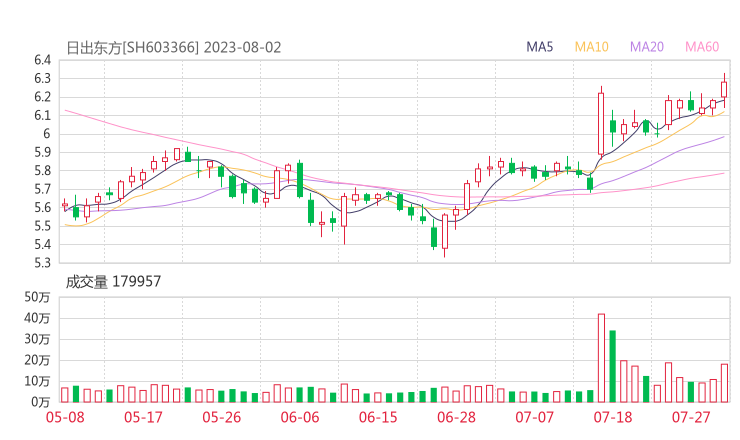Viewport: 740px width, 440px height.
Task: Click the last red volume bar on the right
Action: [x=724, y=383]
